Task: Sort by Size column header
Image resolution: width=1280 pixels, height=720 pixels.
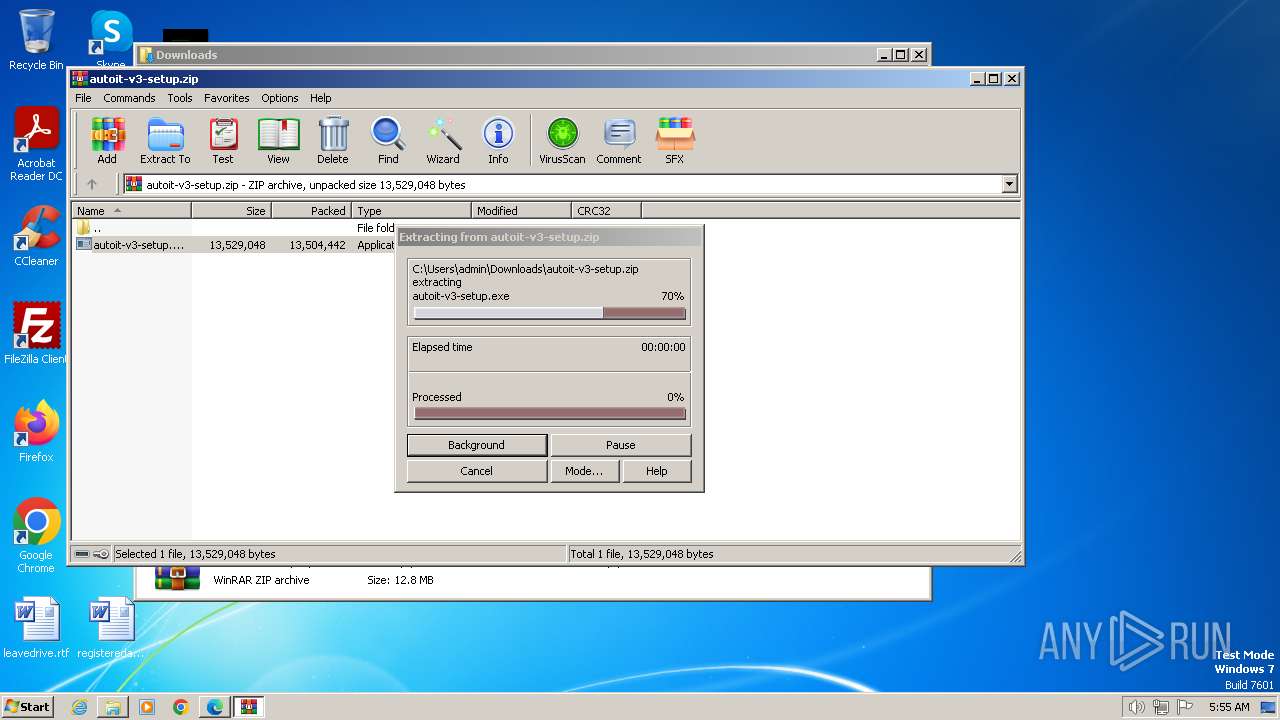Action: coord(231,211)
